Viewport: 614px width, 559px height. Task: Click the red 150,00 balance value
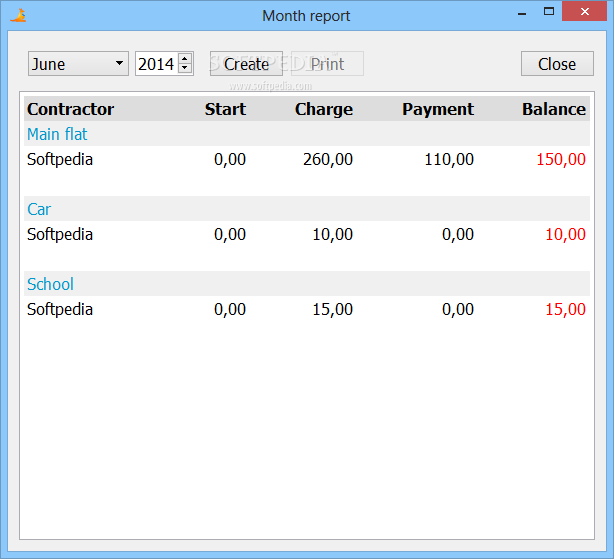561,159
